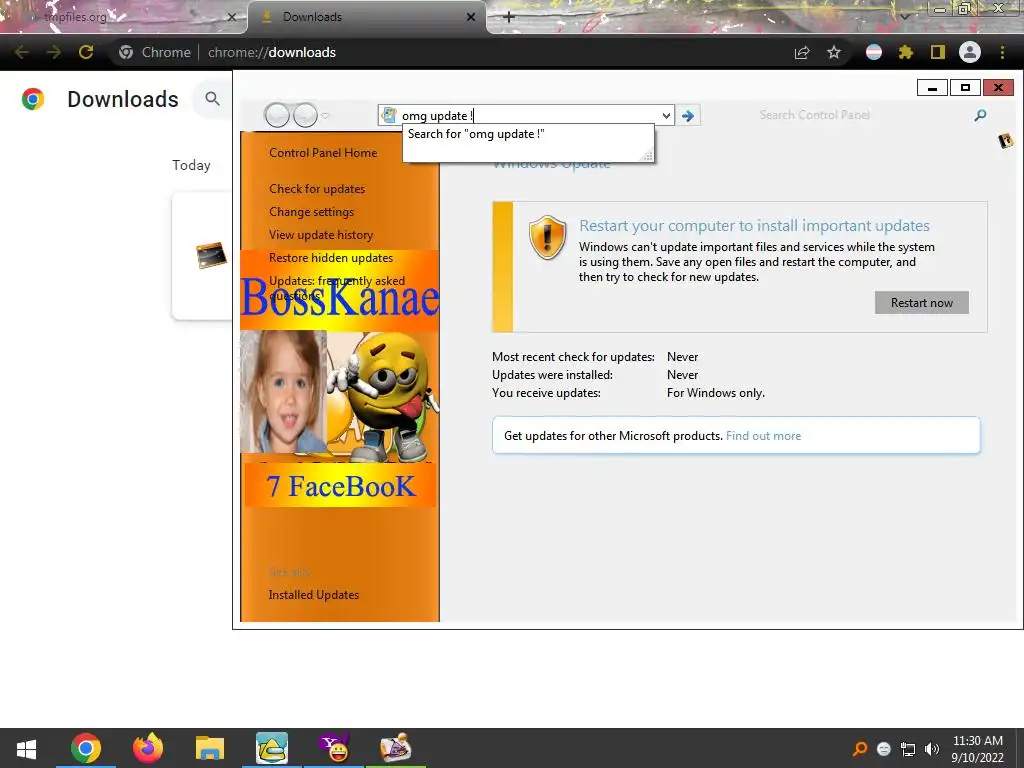Open recent pages dropdown next to nav buttons
This screenshot has width=1024, height=768.
[325, 116]
